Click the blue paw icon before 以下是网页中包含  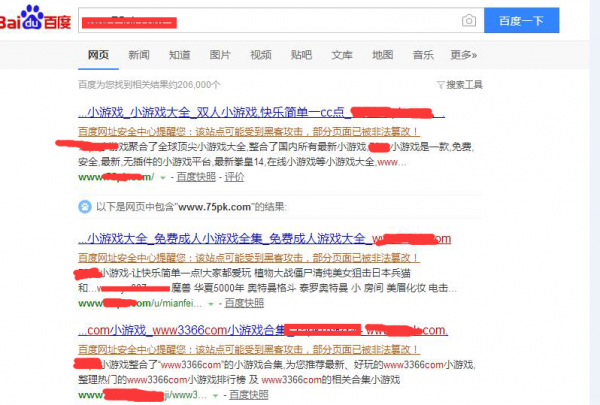(x=85, y=207)
